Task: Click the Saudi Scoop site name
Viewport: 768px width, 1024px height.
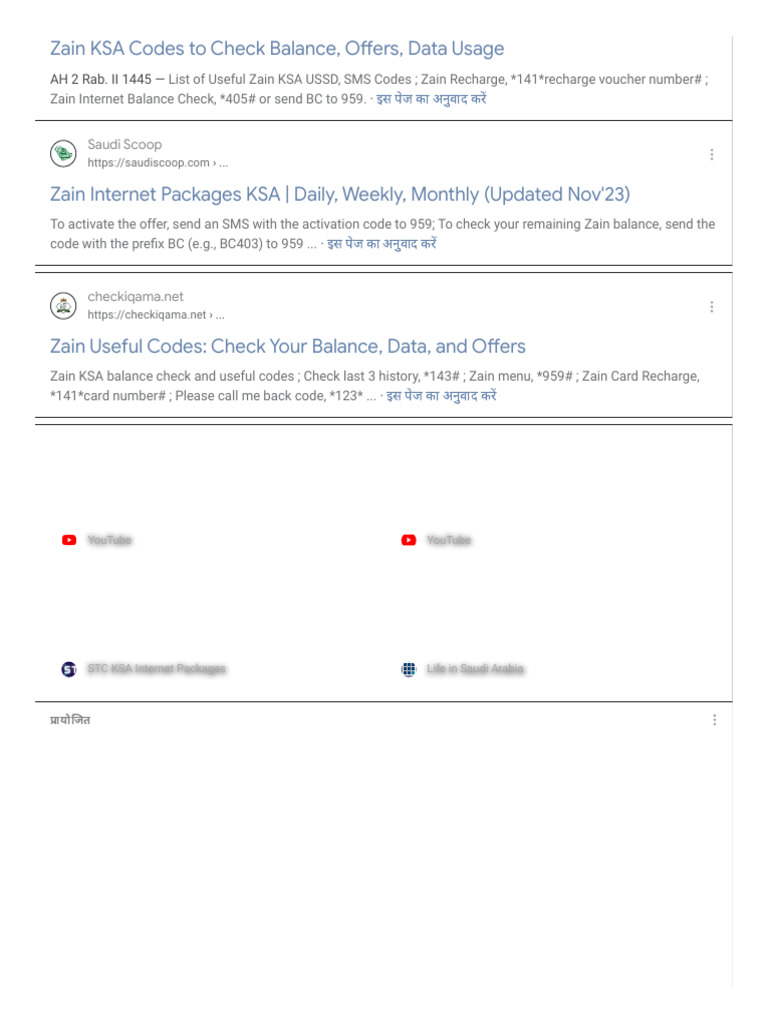Action: coord(124,145)
